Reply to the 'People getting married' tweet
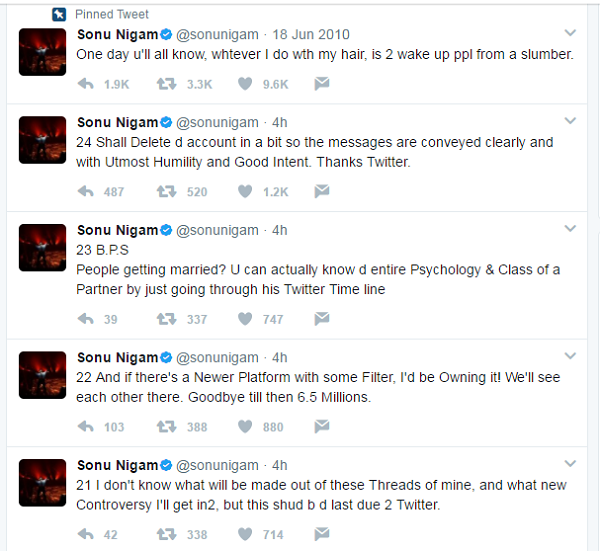Image resolution: width=600 pixels, height=551 pixels. tap(86, 319)
